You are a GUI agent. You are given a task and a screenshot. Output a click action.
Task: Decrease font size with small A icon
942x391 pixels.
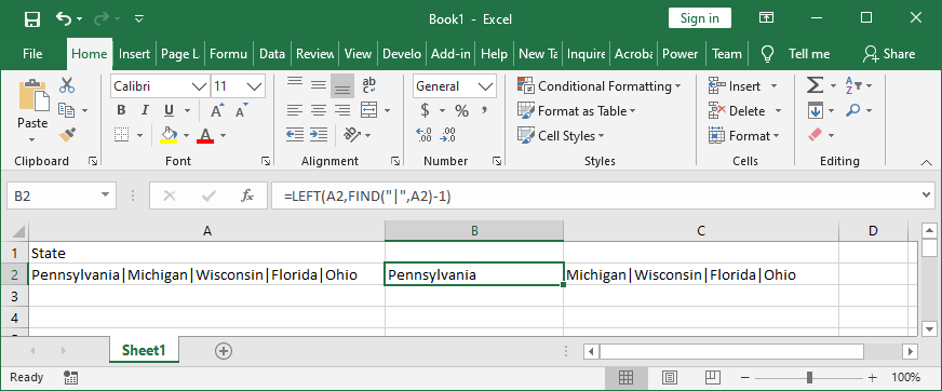coord(242,111)
